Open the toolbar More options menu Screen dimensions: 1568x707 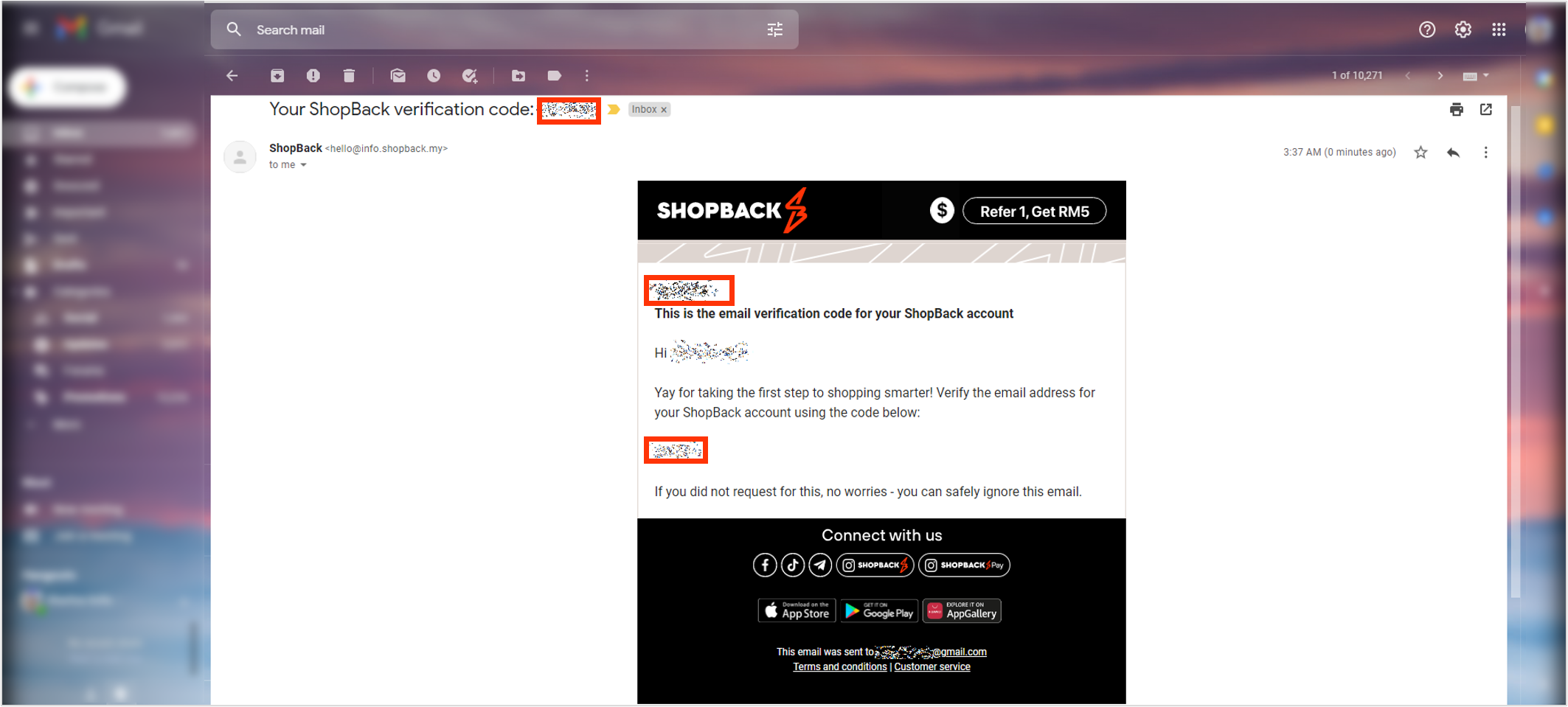click(587, 75)
